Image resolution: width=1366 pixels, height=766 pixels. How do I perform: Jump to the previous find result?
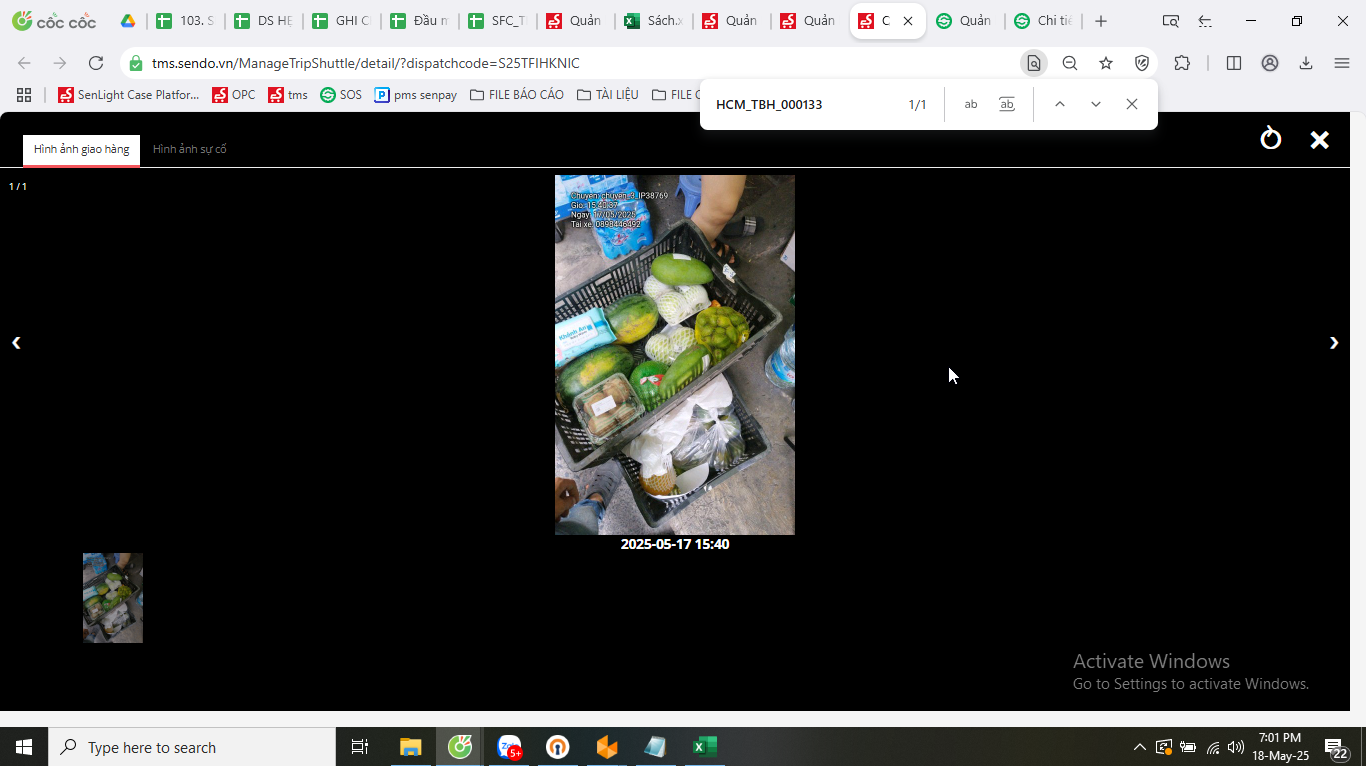click(x=1060, y=104)
